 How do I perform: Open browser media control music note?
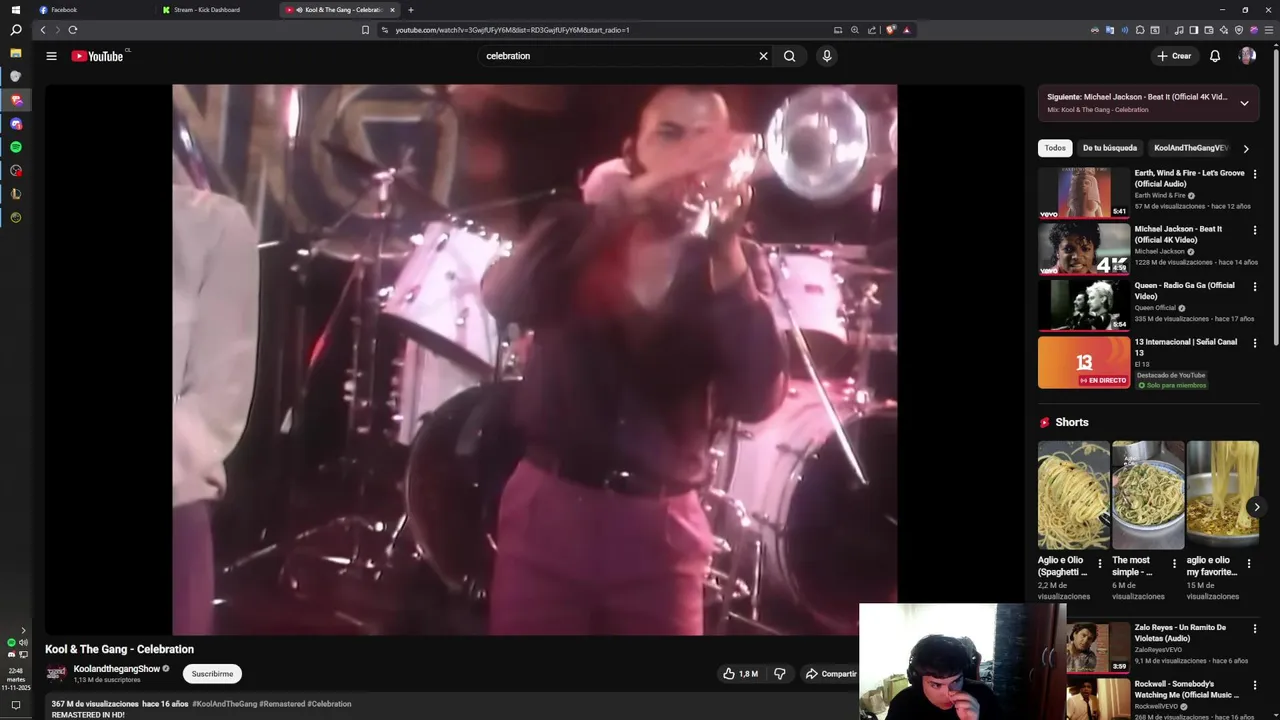pos(1179,30)
